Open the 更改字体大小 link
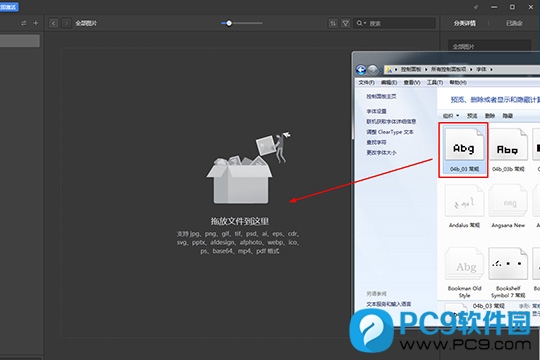This screenshot has width=540, height=360. pyautogui.click(x=381, y=153)
